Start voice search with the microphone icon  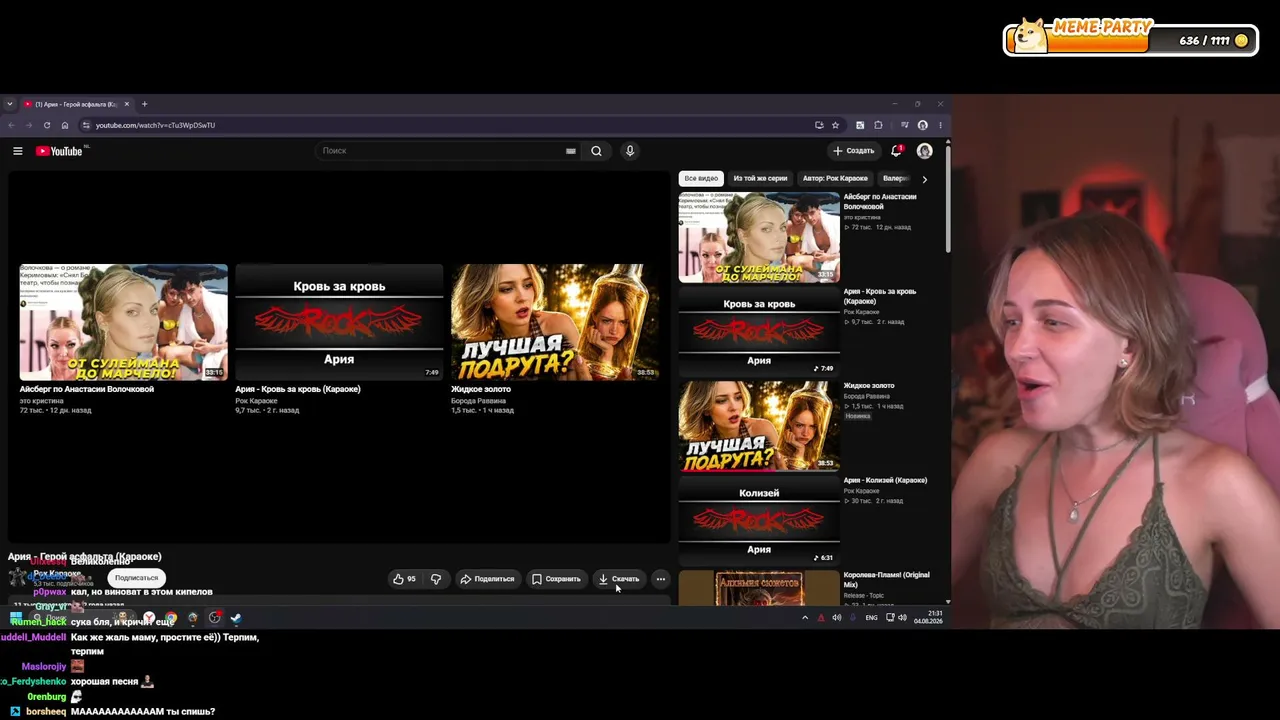click(629, 151)
